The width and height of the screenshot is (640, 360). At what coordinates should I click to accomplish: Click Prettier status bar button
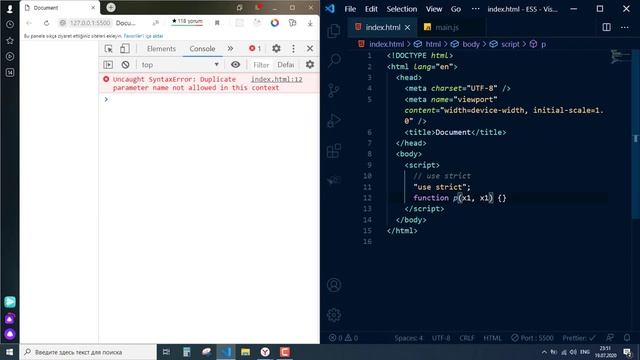click(x=579, y=338)
